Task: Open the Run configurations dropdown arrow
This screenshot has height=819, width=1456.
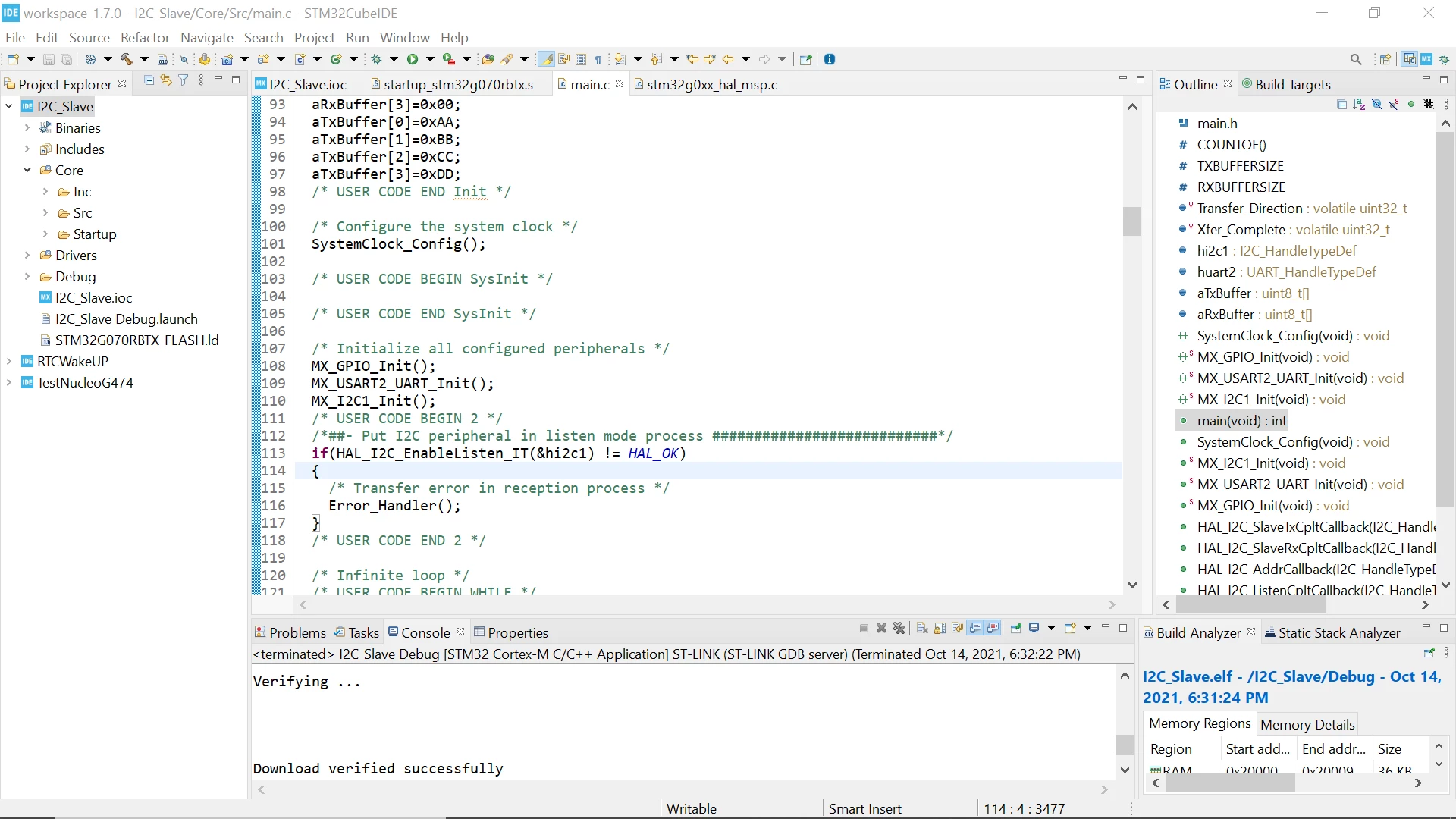Action: point(430,59)
